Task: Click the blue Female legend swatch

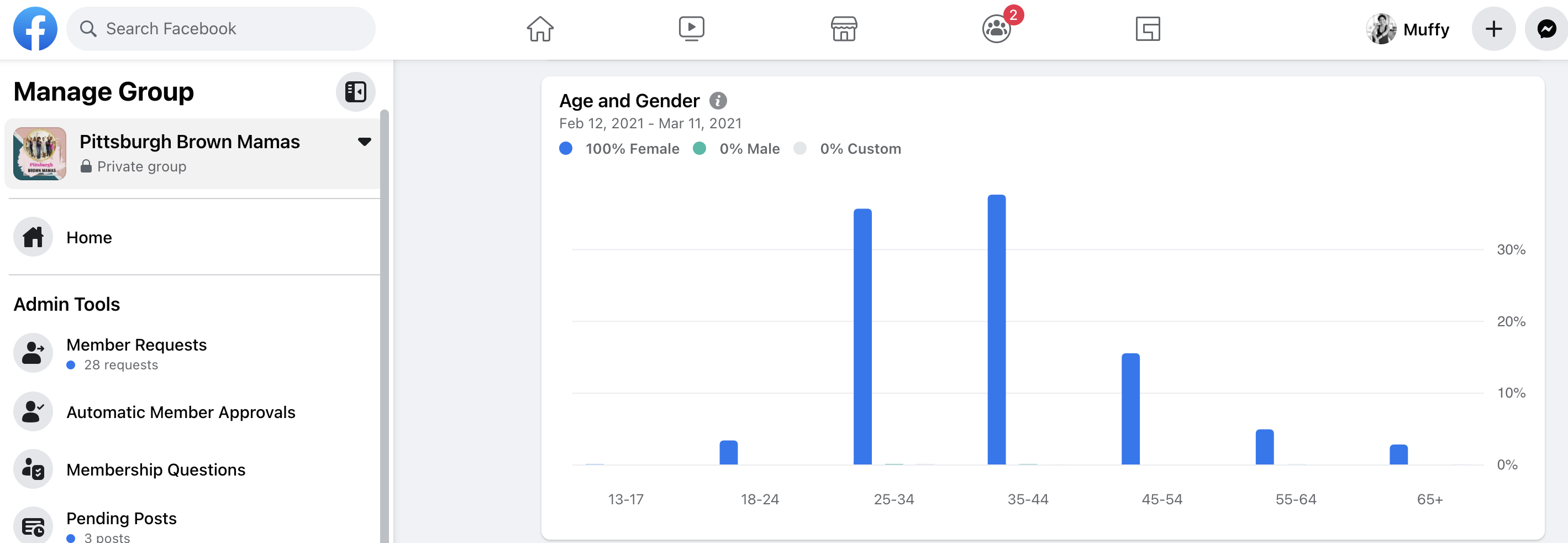Action: pyautogui.click(x=565, y=149)
